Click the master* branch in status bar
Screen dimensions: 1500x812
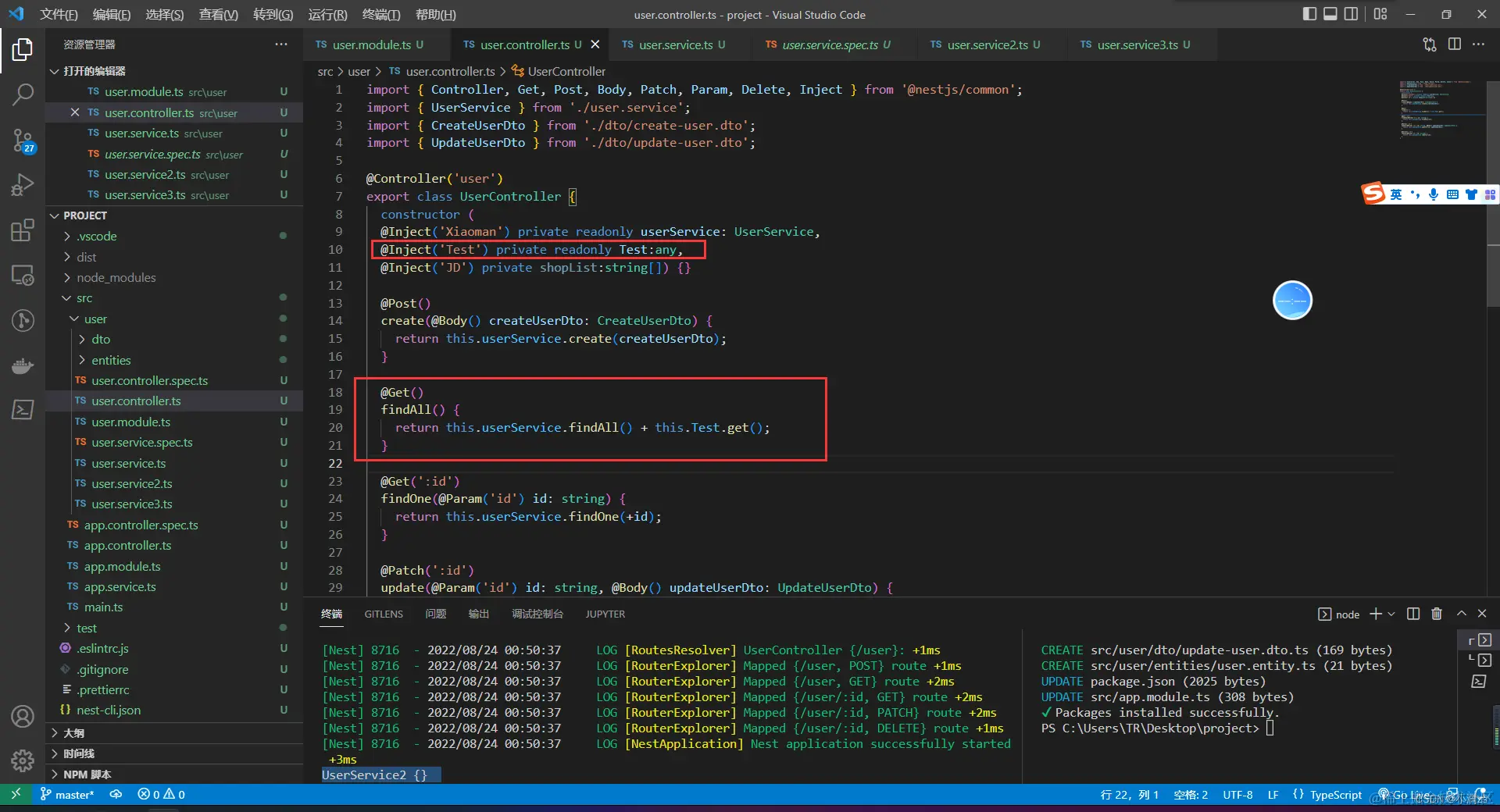68,794
